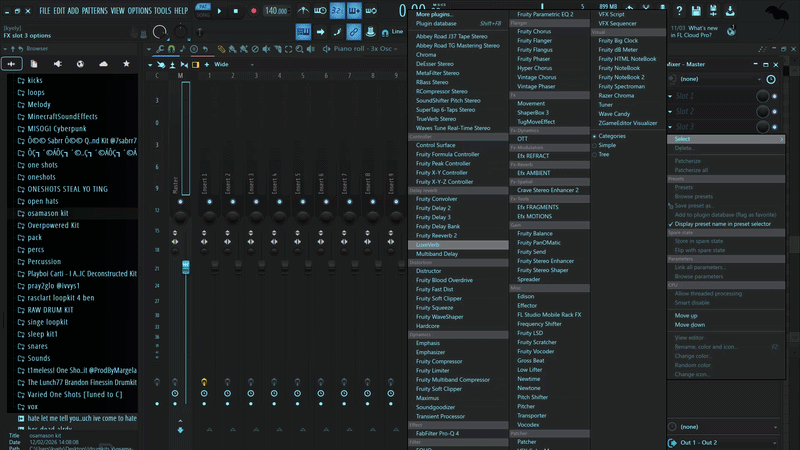Click the Master track pan knob
Screen dimensions: 800x450
180,217
